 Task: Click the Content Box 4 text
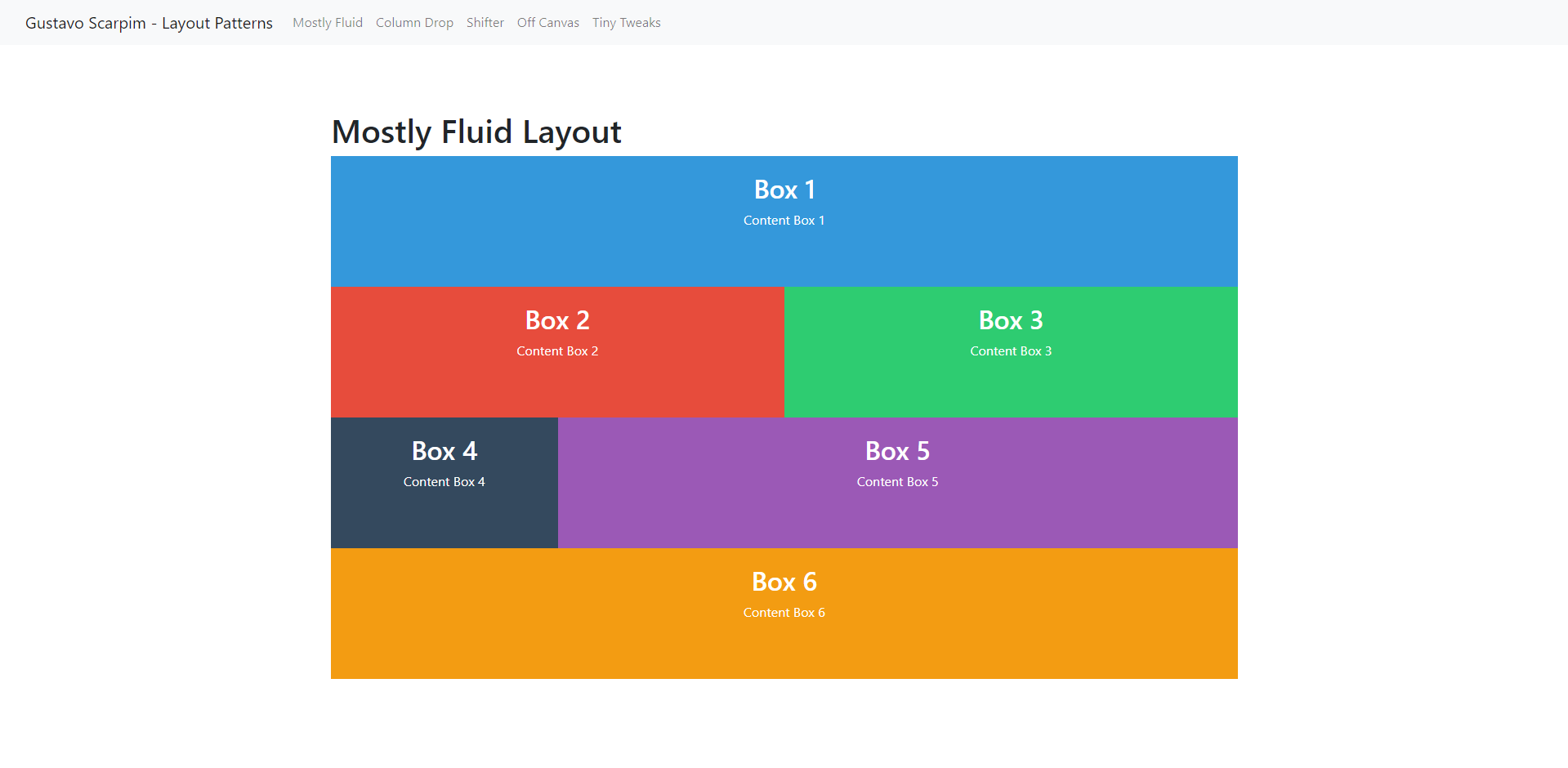point(444,481)
